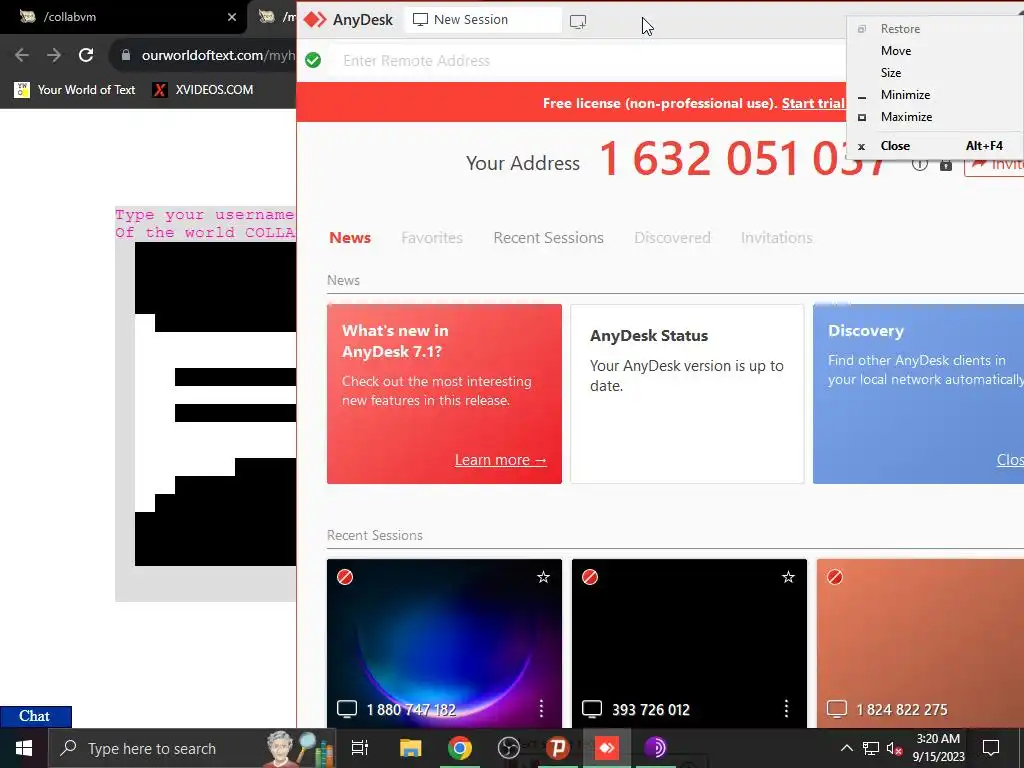Click the Enter Remote Address field
The width and height of the screenshot is (1024, 768).
pyautogui.click(x=588, y=61)
